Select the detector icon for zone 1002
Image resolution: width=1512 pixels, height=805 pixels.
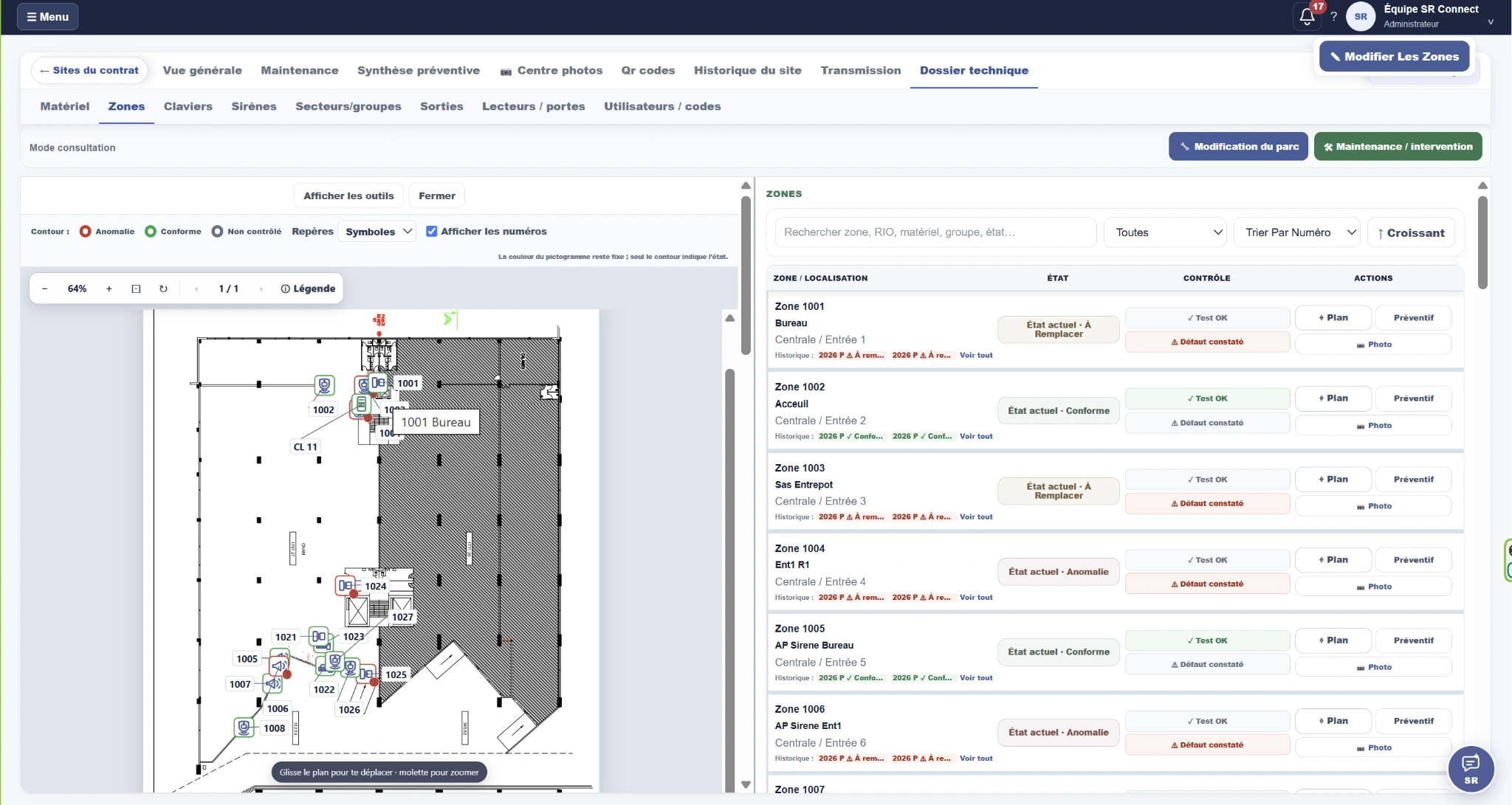[324, 385]
